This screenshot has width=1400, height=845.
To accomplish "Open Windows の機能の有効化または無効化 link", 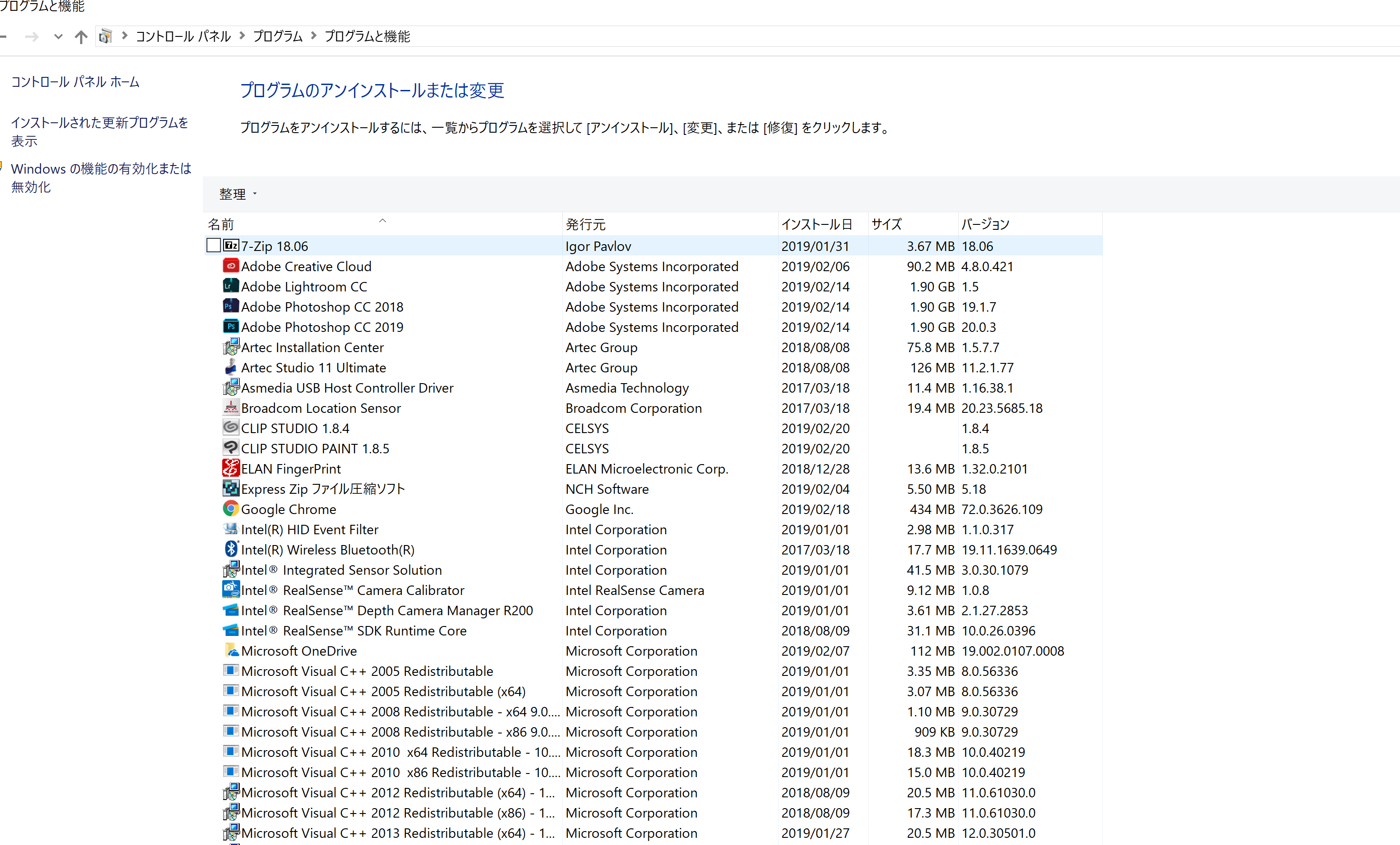I will 101,178.
